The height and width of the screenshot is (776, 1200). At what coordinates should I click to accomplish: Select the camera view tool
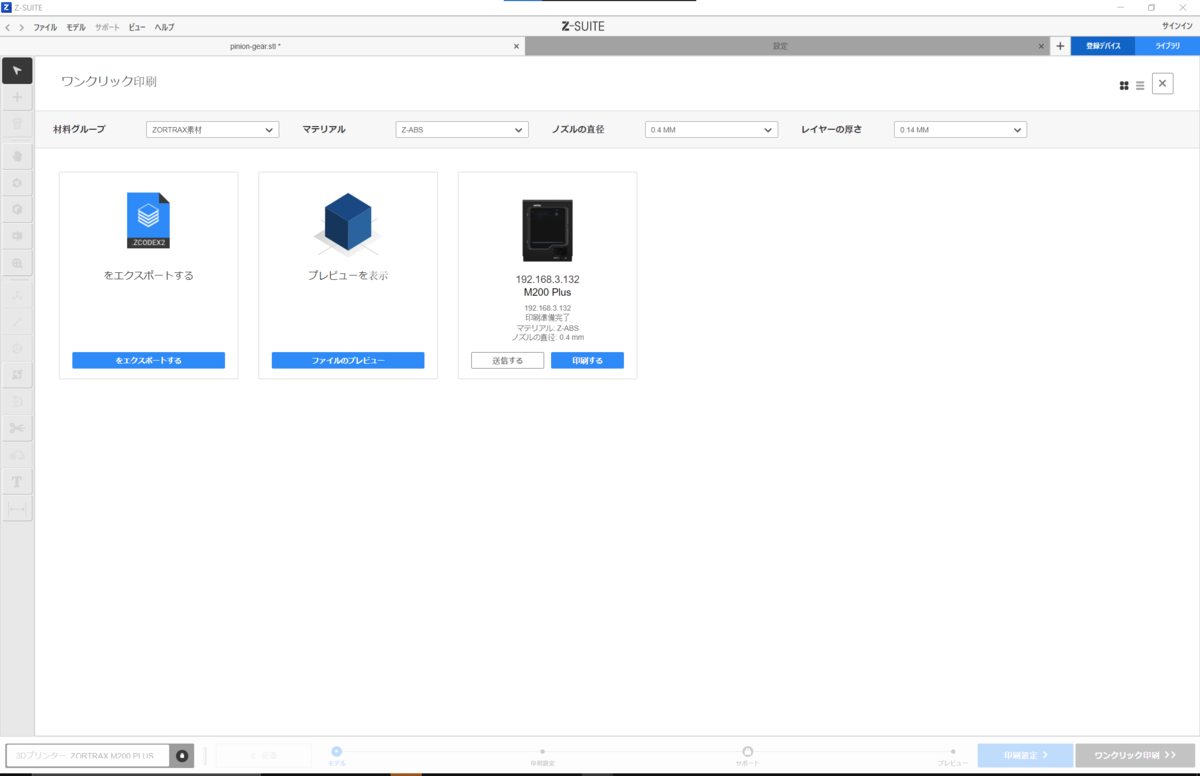(x=17, y=236)
